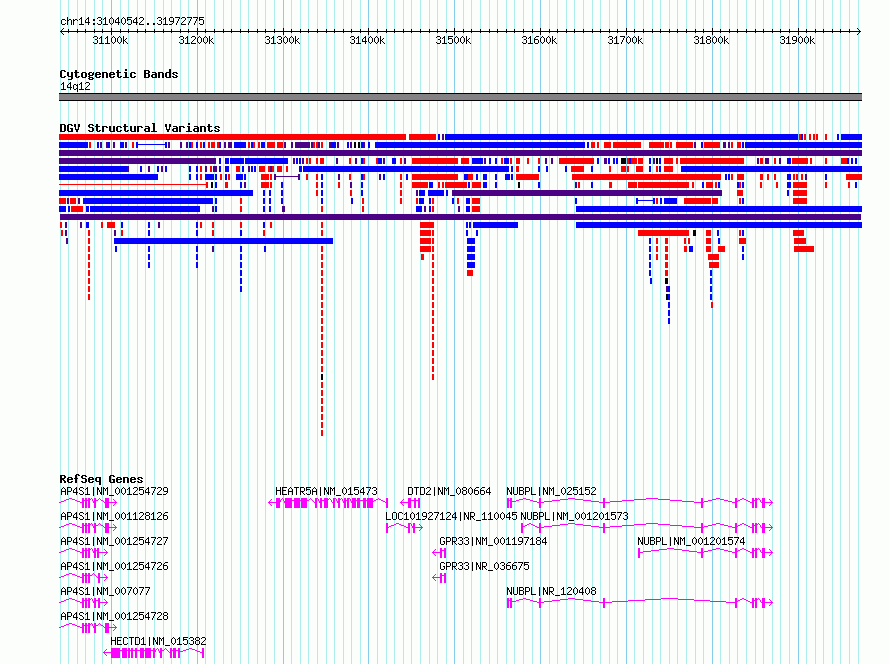
Task: Select the NUBPL|NM_025152 transcript label
Action: coord(551,491)
